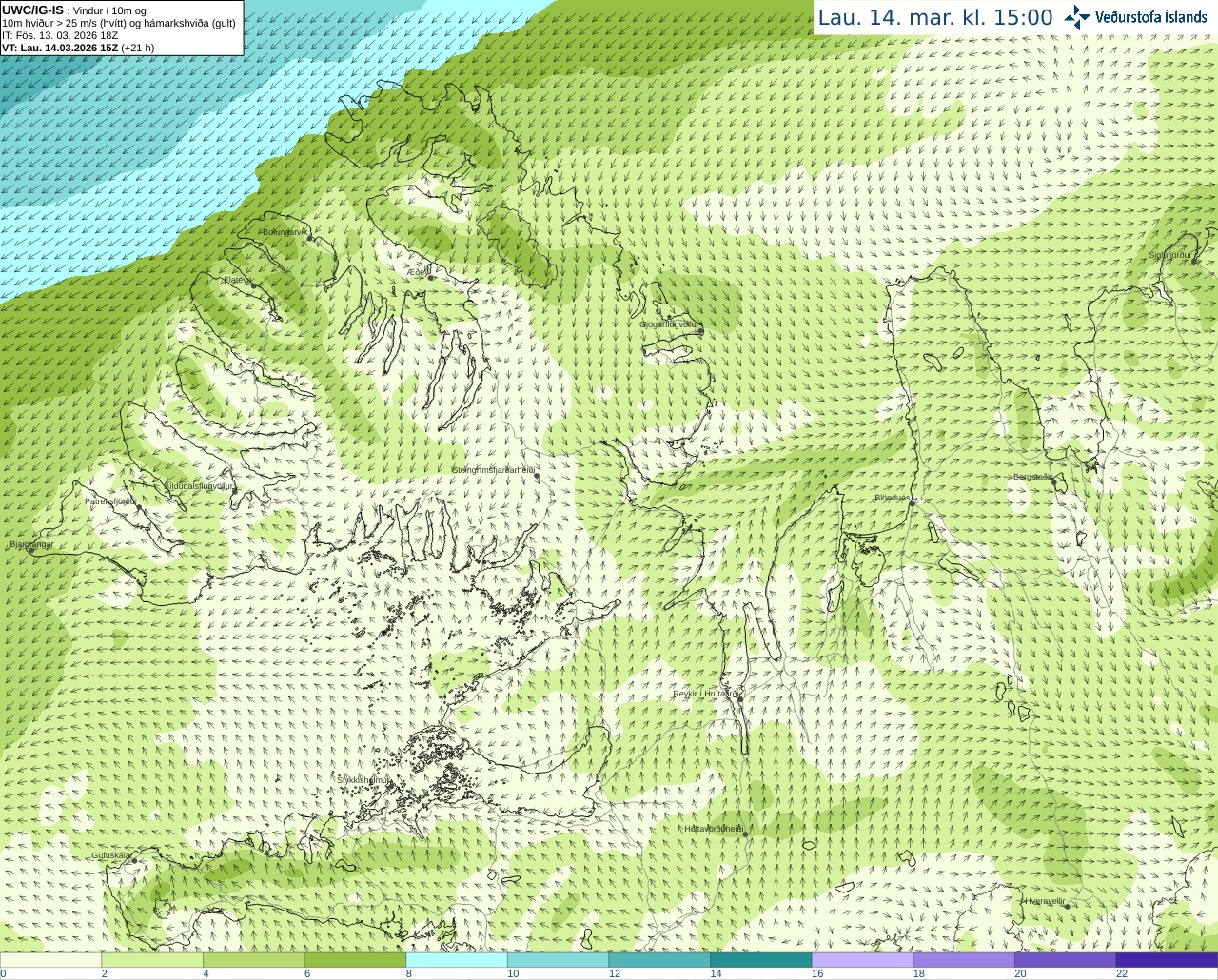This screenshot has width=1218, height=980.
Task: Click the Hveravellir place label
Action: [x=1044, y=900]
